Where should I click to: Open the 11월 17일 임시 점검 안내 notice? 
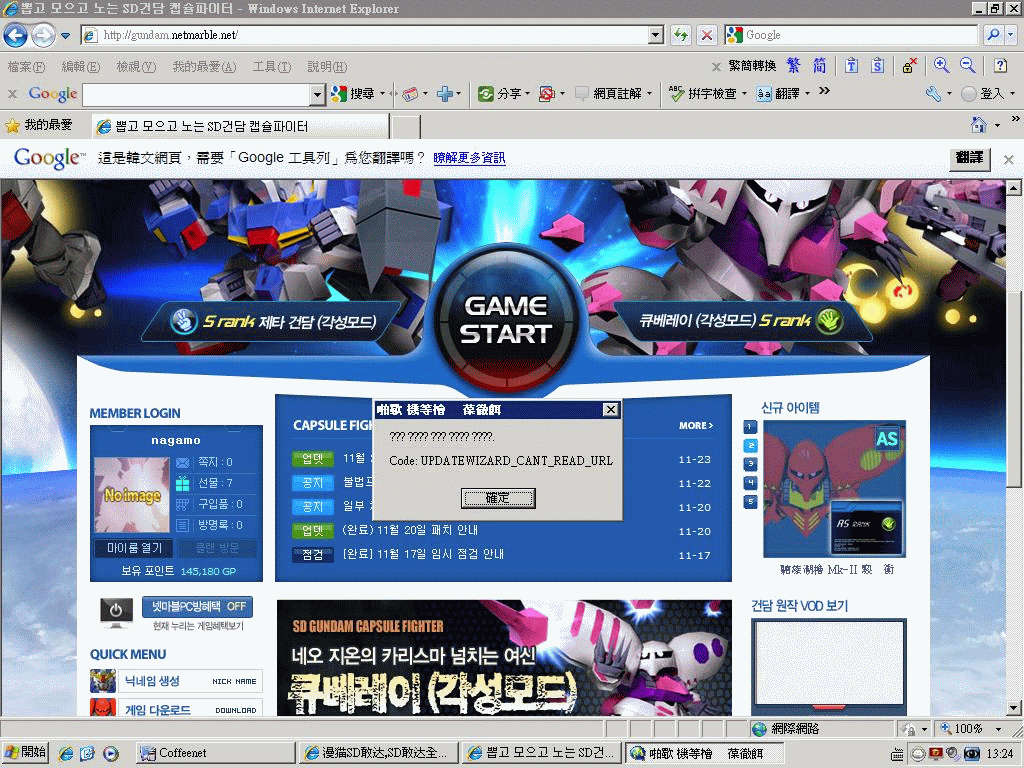pyautogui.click(x=423, y=554)
